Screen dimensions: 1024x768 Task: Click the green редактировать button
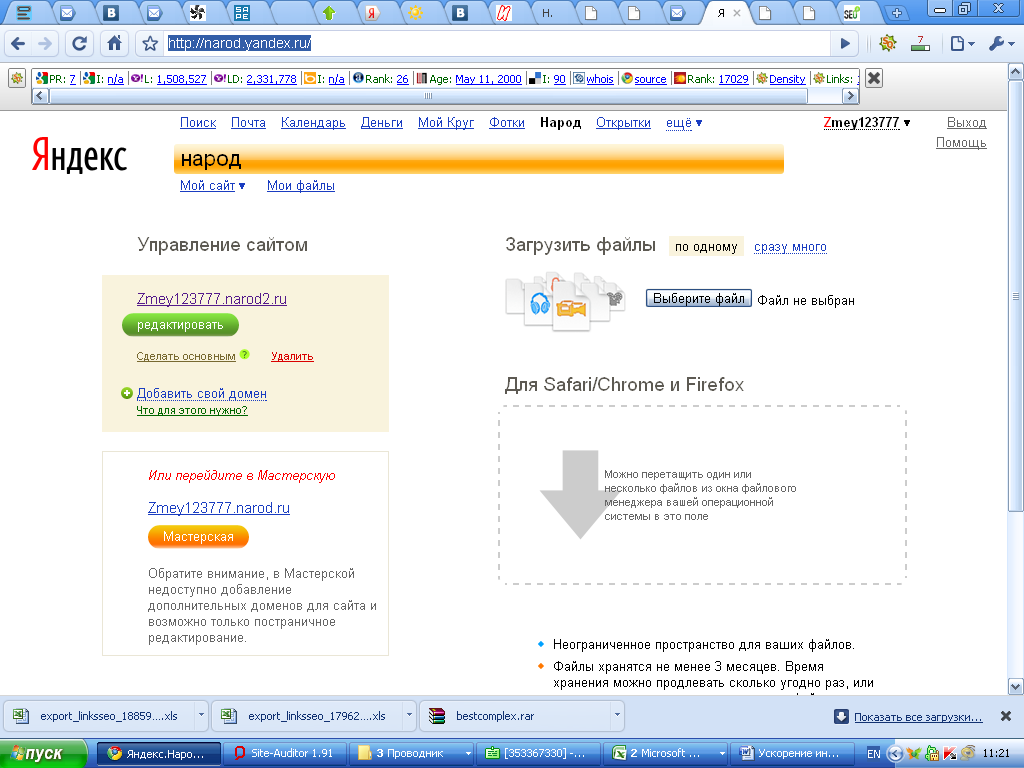click(x=180, y=325)
